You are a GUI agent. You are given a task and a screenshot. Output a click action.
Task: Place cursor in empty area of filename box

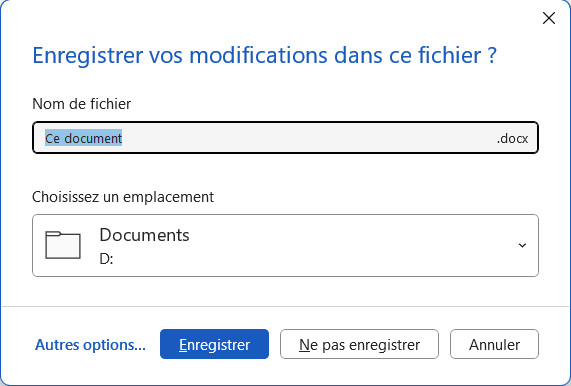309,138
